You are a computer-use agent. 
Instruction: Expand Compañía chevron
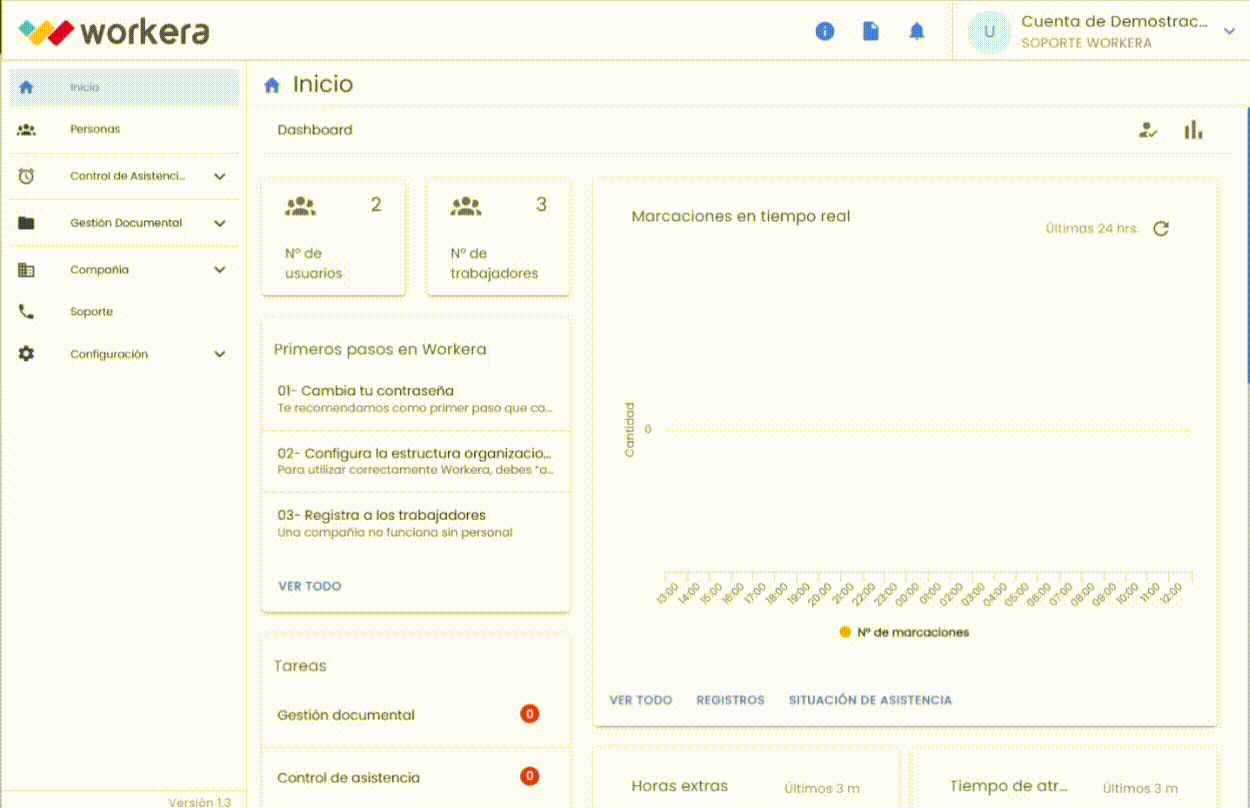[x=220, y=270]
